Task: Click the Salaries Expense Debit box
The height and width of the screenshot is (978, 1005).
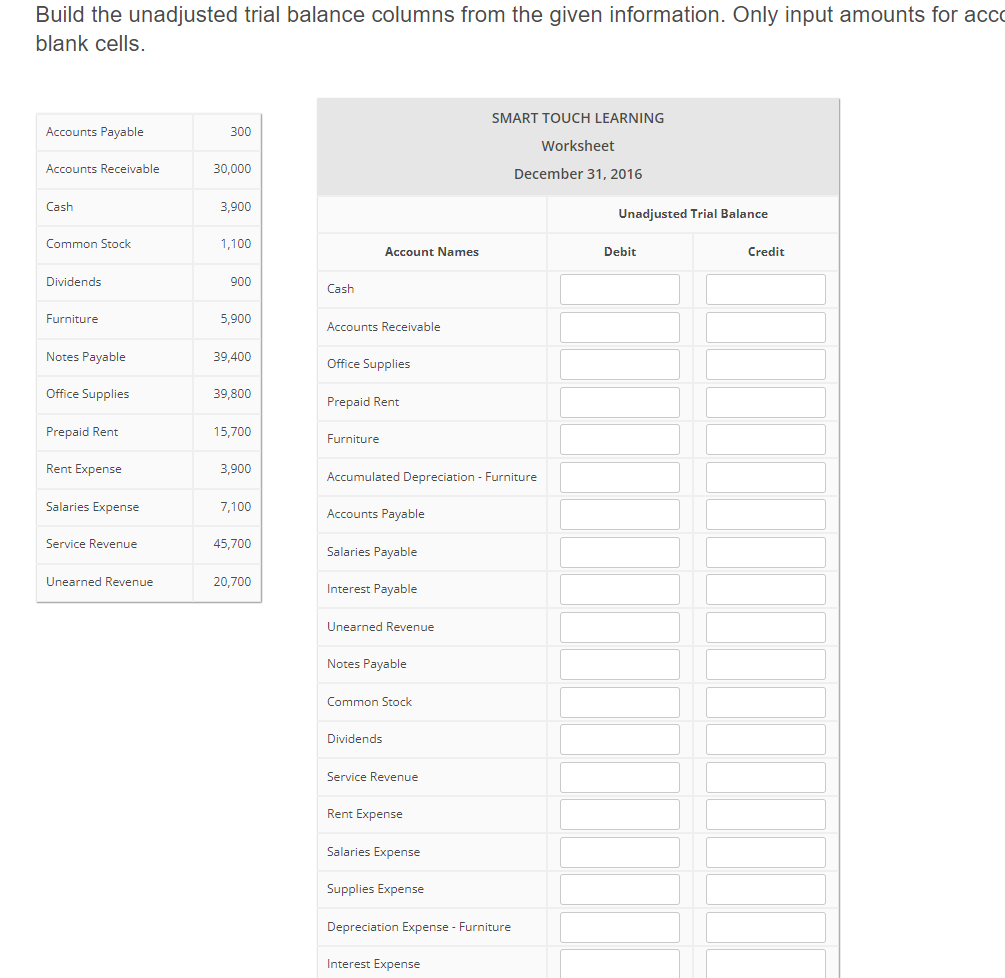Action: pyautogui.click(x=619, y=851)
